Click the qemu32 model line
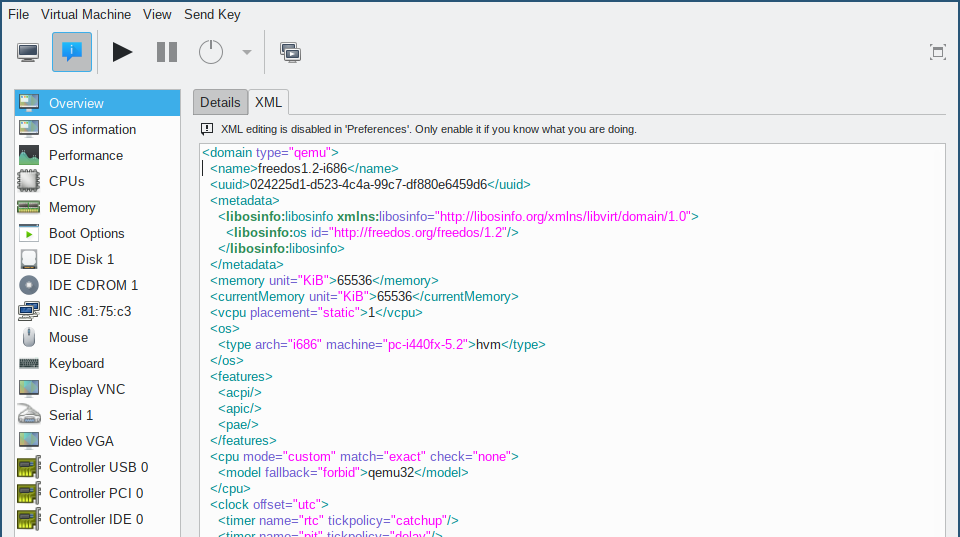 [343, 472]
